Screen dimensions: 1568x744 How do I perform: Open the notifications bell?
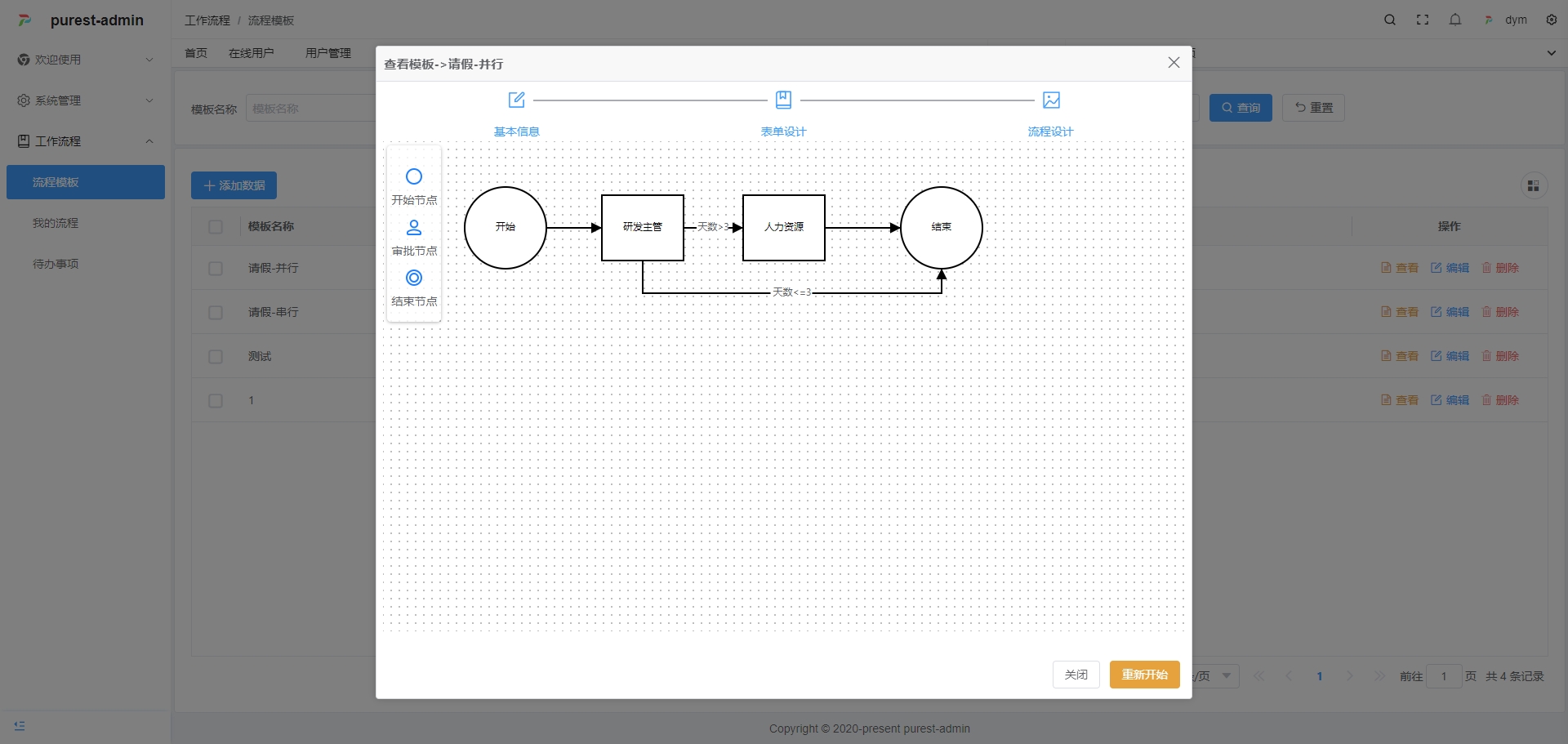1455,20
